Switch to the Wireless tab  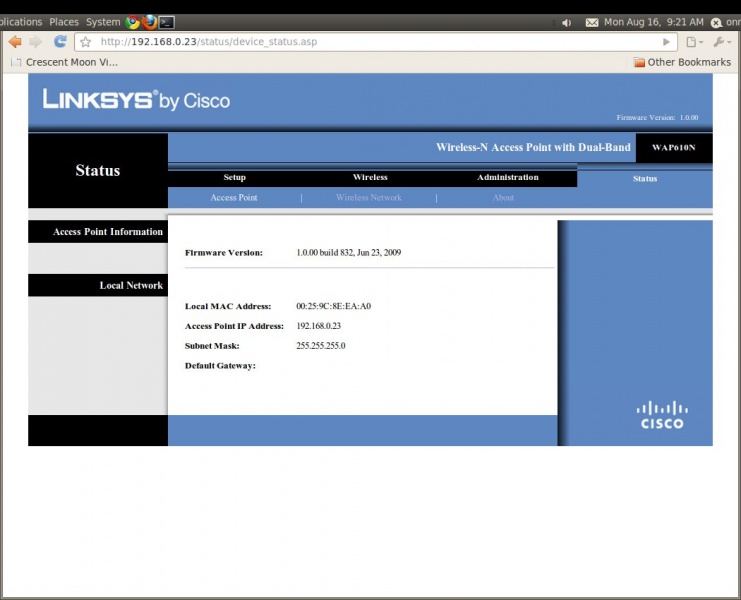click(370, 177)
